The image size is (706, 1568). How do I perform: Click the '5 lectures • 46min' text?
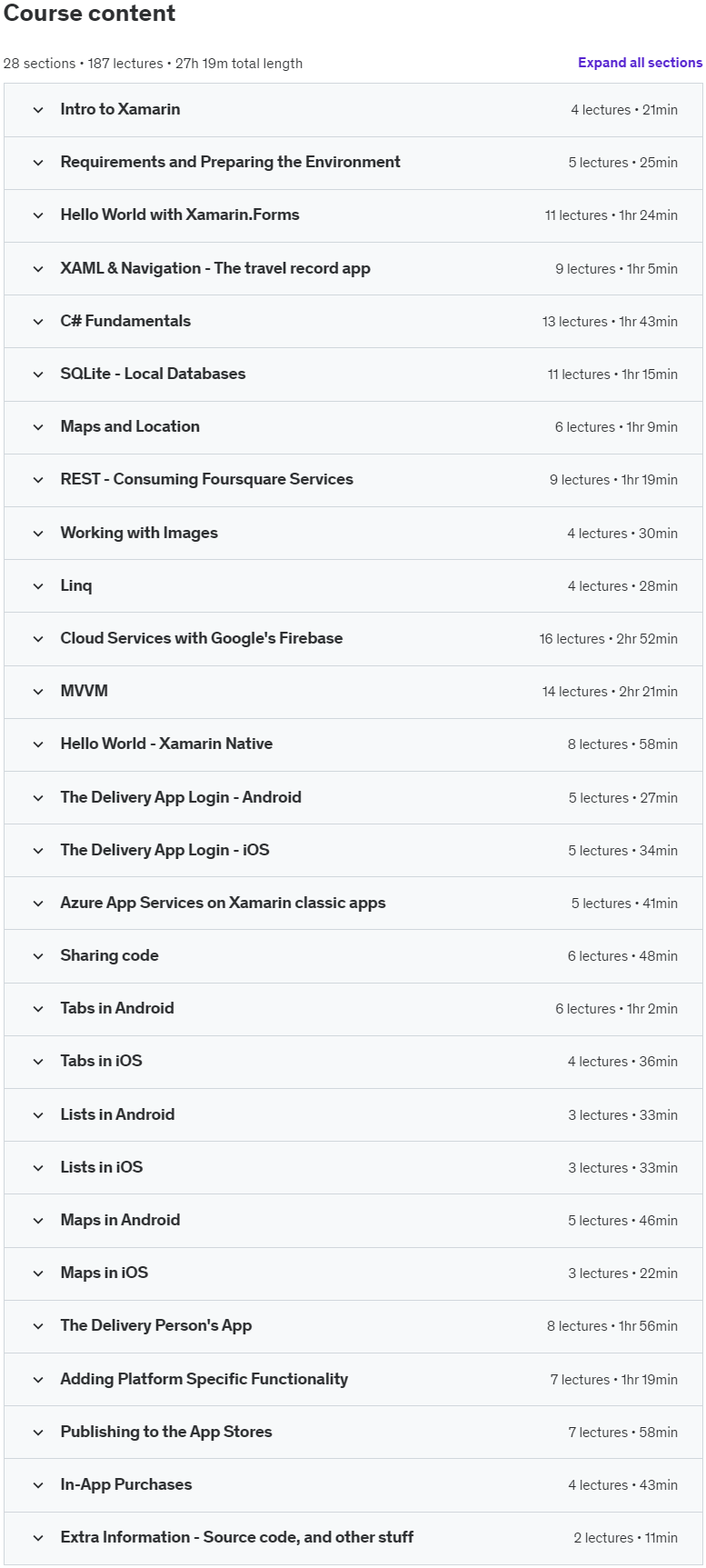click(x=622, y=1221)
